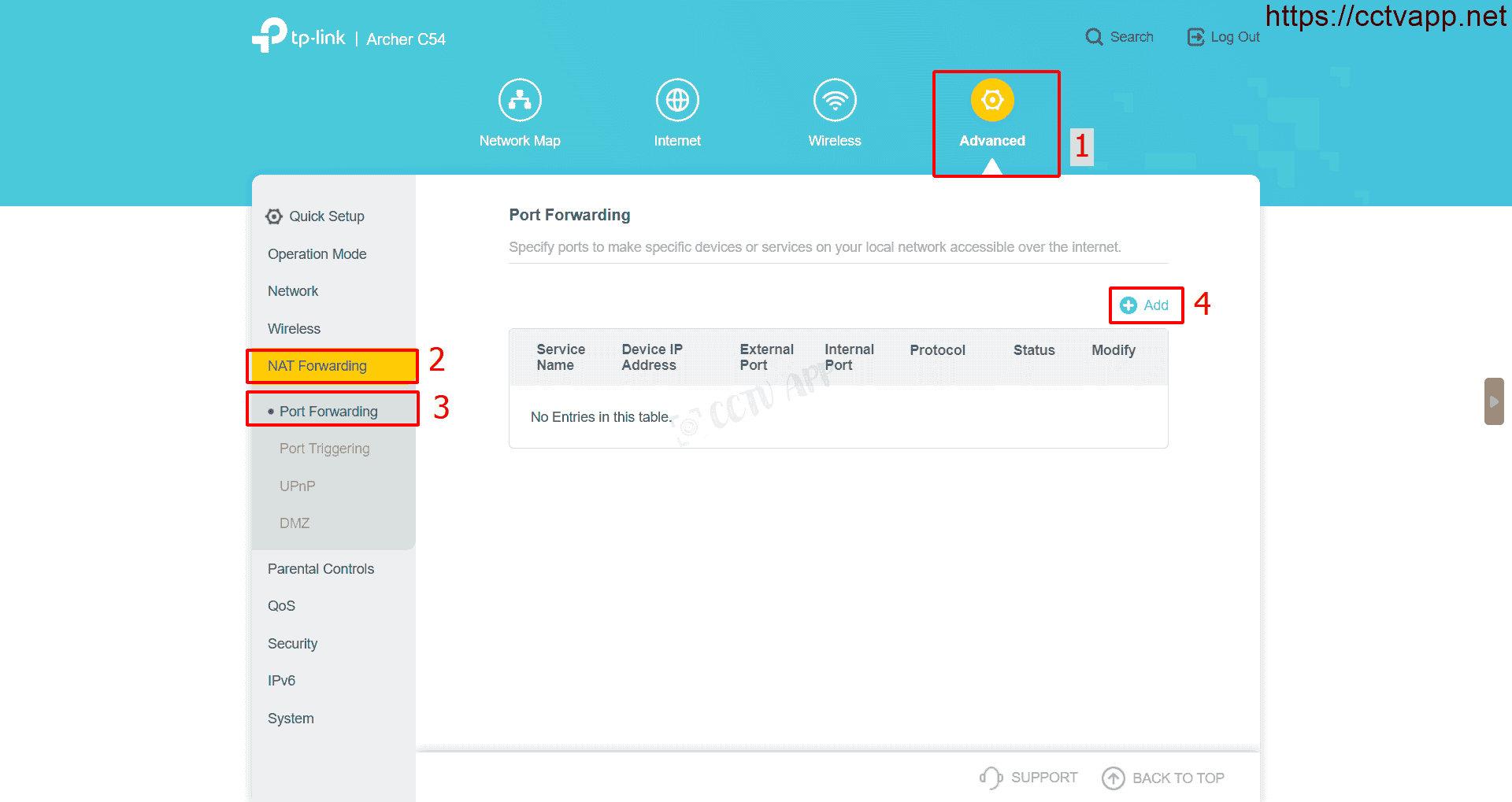Click the Network Map icon
The height and width of the screenshot is (802, 1512).
(x=520, y=101)
